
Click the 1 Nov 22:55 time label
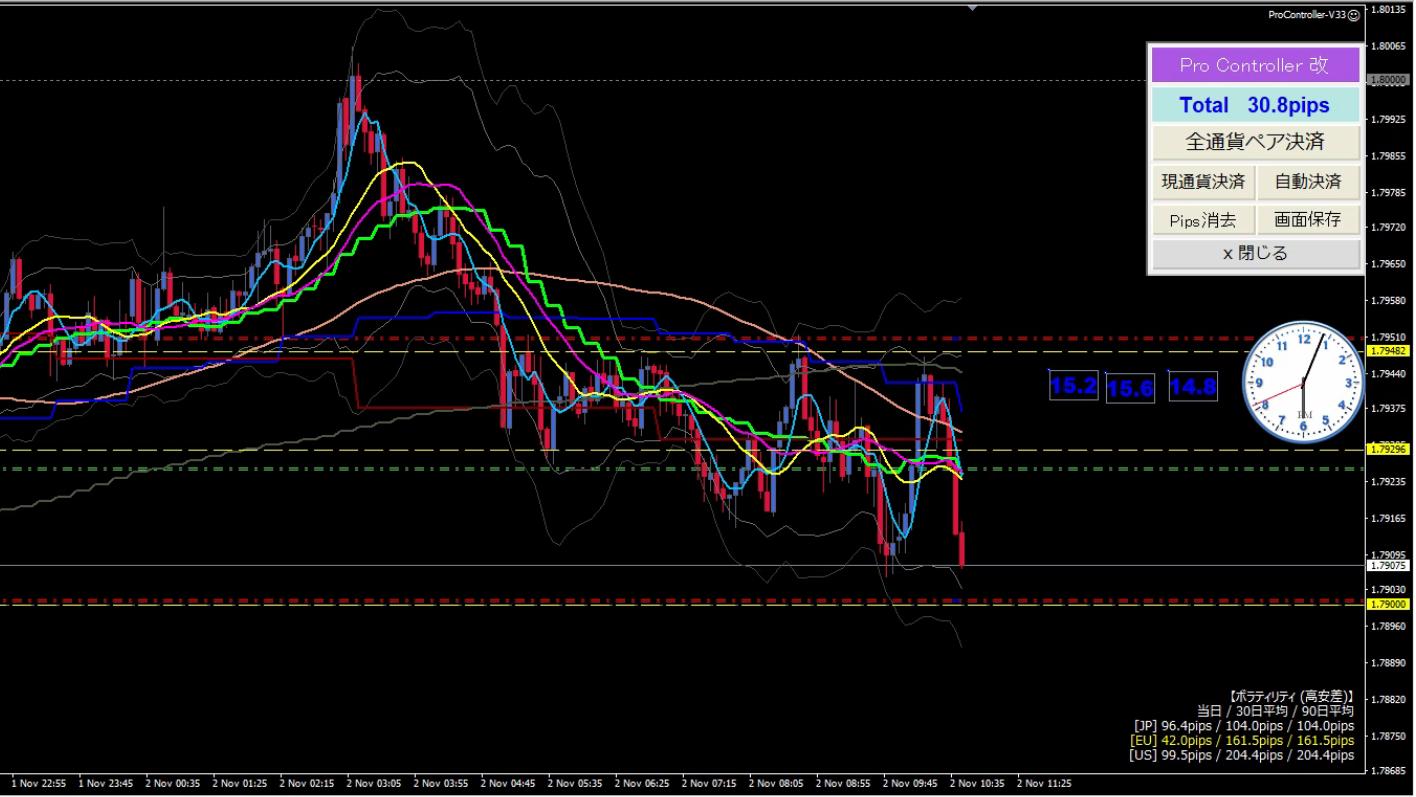click(37, 784)
